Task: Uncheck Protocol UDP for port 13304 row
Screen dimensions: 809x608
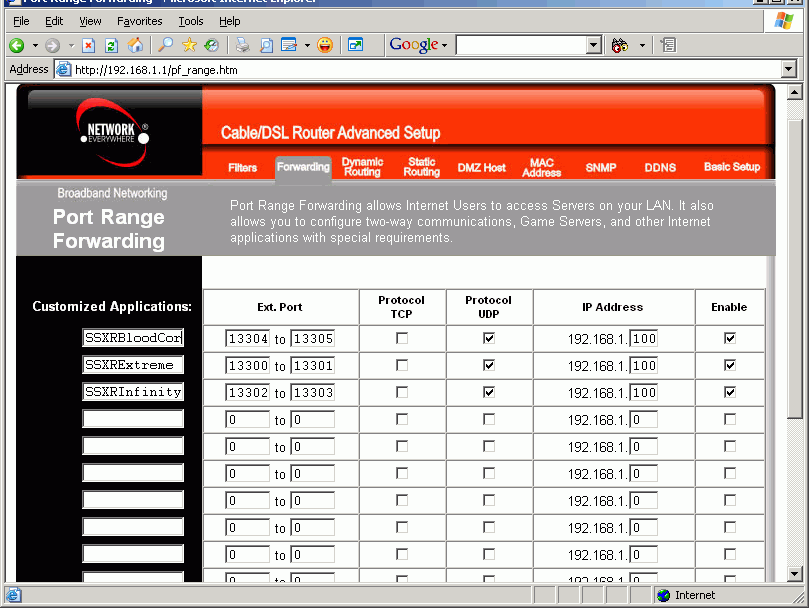Action: point(489,339)
